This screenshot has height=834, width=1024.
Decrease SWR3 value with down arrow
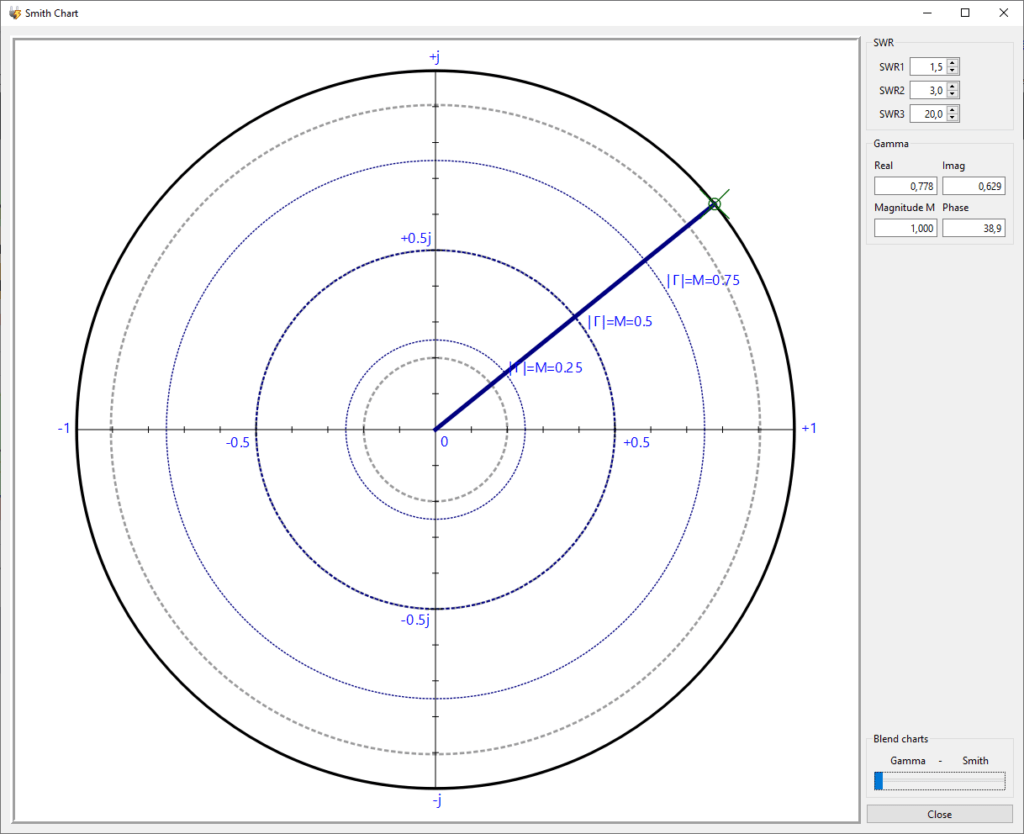coord(952,118)
